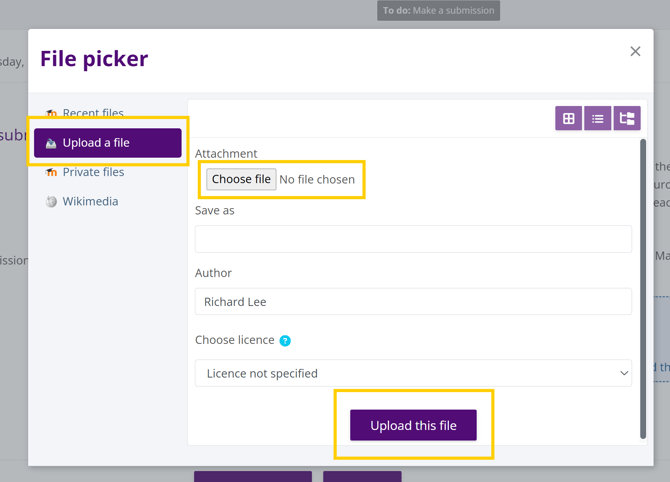Close the File picker dialog
This screenshot has width=670, height=482.
pos(635,51)
